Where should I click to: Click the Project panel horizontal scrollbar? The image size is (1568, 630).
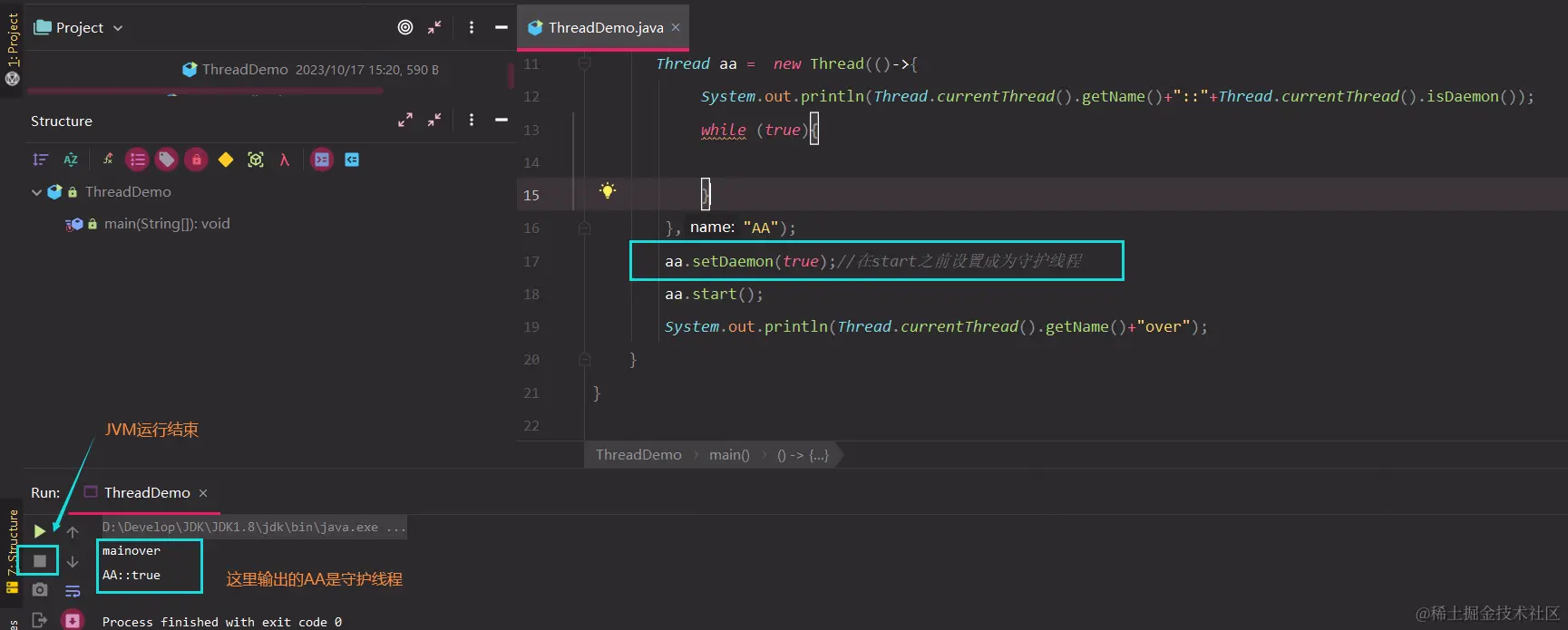[x=204, y=91]
